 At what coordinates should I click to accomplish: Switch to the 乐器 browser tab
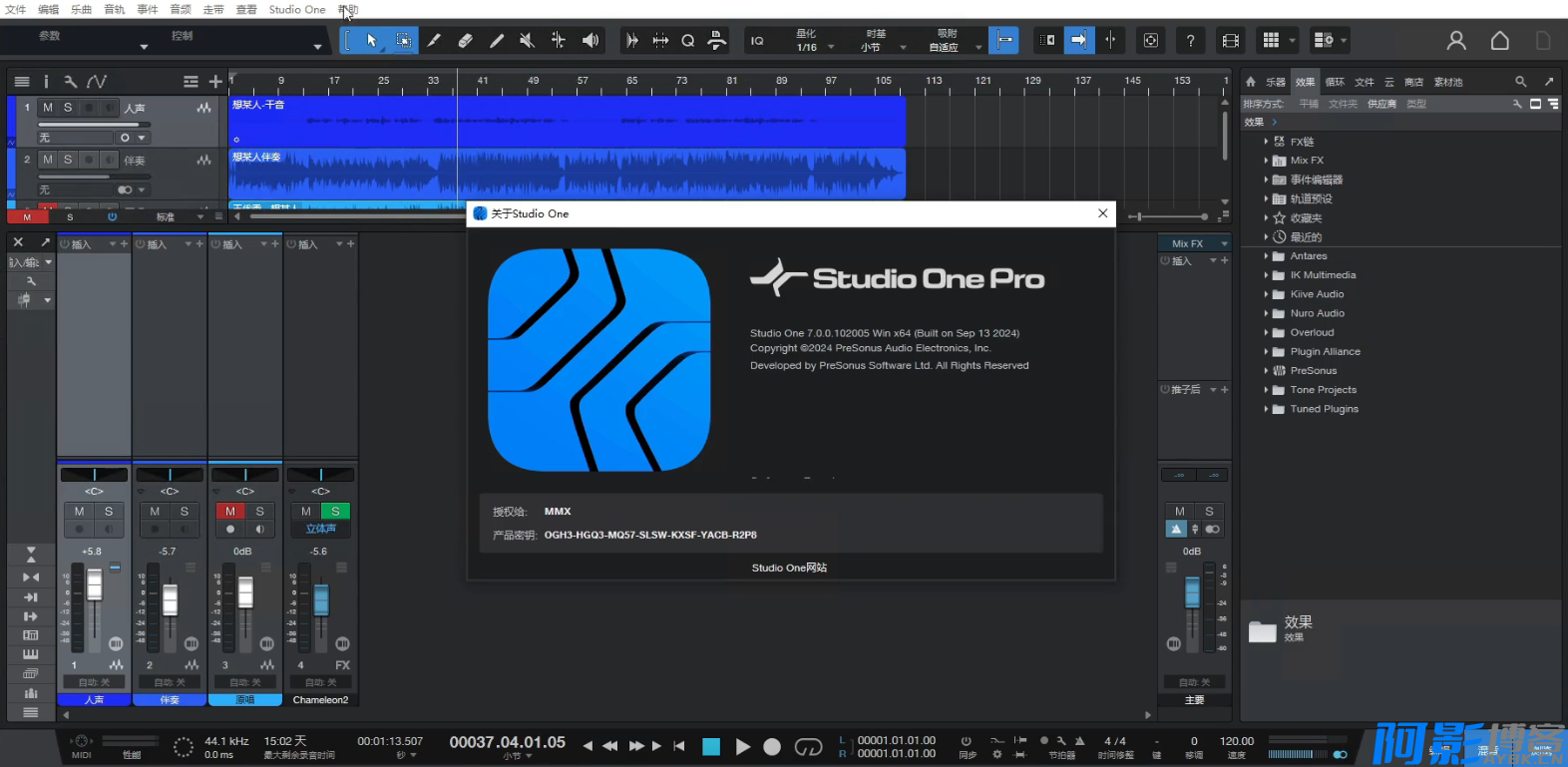pyautogui.click(x=1276, y=82)
